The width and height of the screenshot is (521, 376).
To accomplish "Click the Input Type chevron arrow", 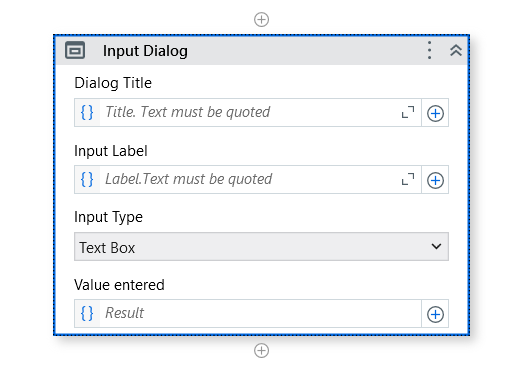I will click(x=436, y=247).
